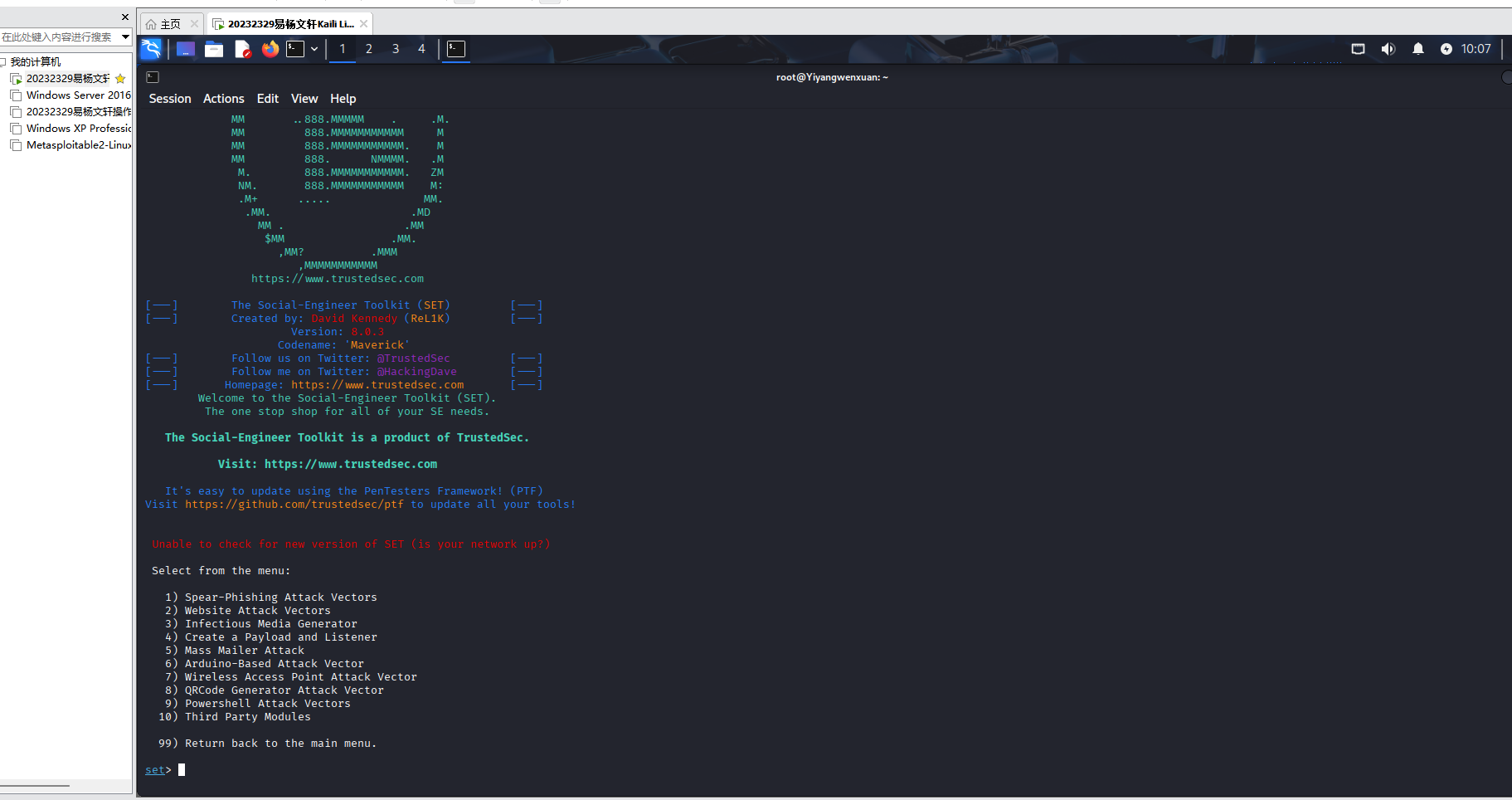Image resolution: width=1512 pixels, height=800 pixels.
Task: Click "1) Spear-Phishing Attack Vectors" line
Action: tap(271, 598)
